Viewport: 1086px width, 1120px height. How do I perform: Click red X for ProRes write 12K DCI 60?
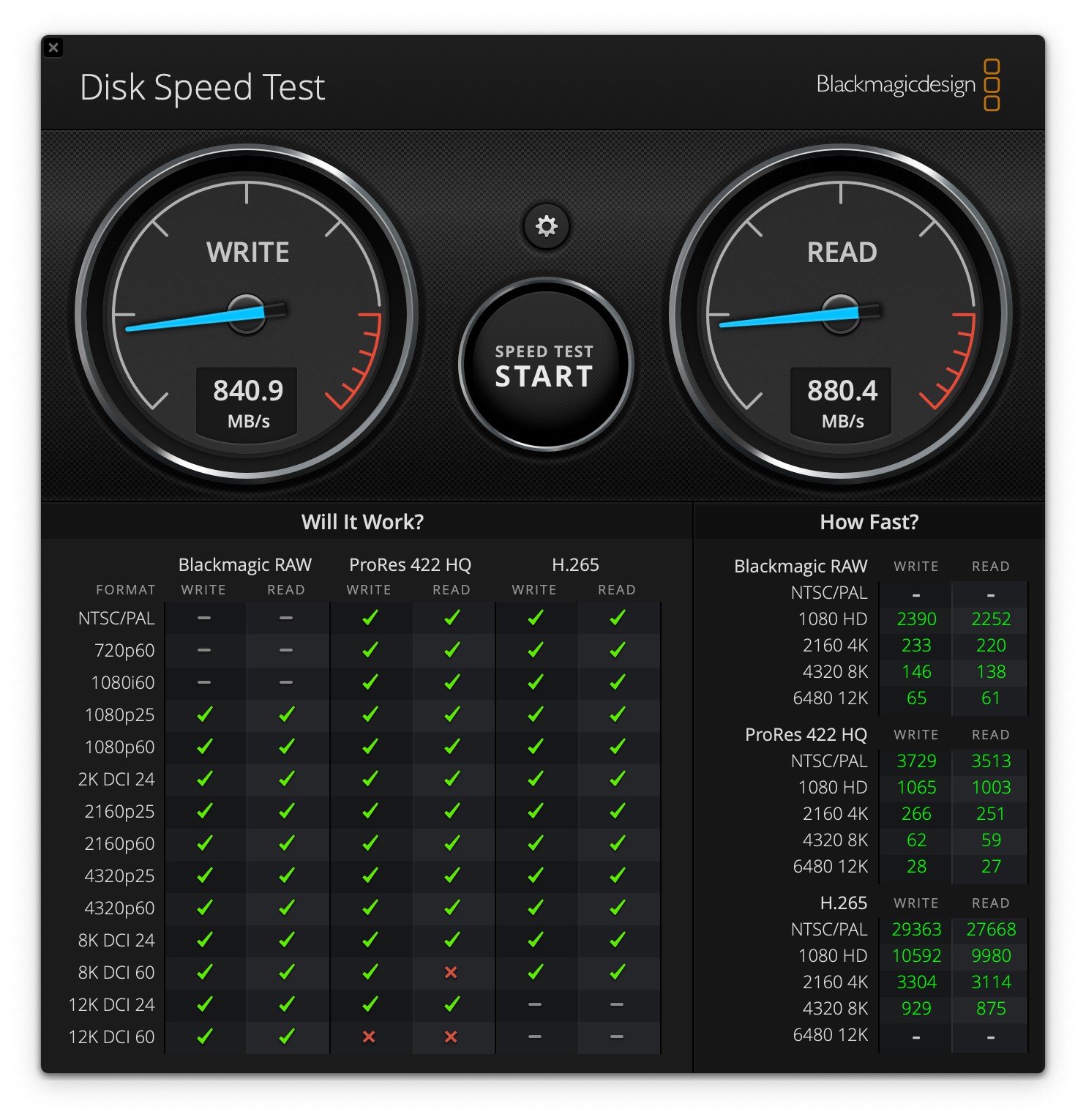click(x=369, y=1037)
